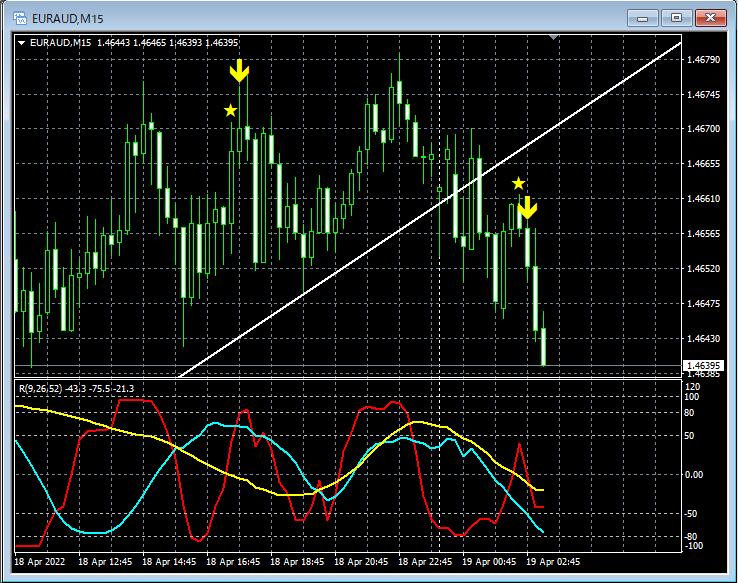
Task: Click the time label 18 Apr 16:45
Action: tap(233, 562)
